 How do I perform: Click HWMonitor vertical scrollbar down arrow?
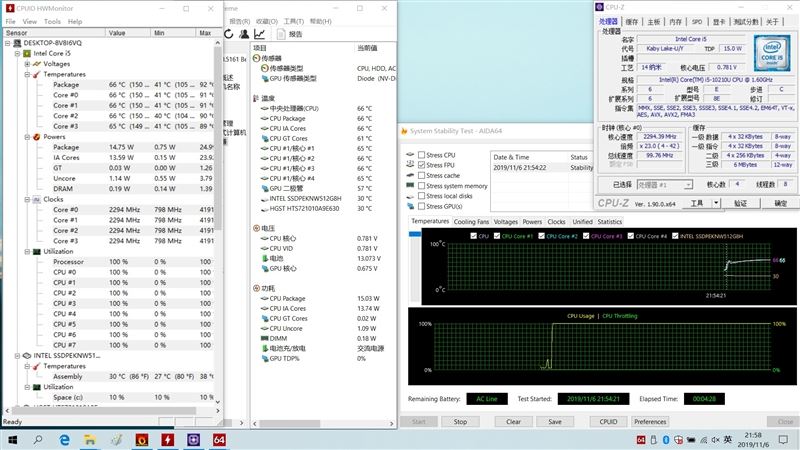[218, 402]
